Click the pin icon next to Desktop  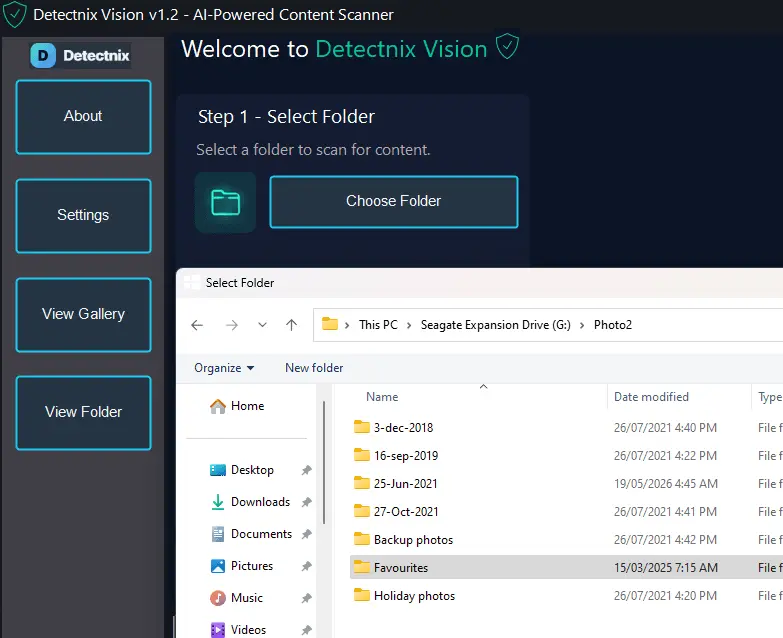[x=307, y=470]
